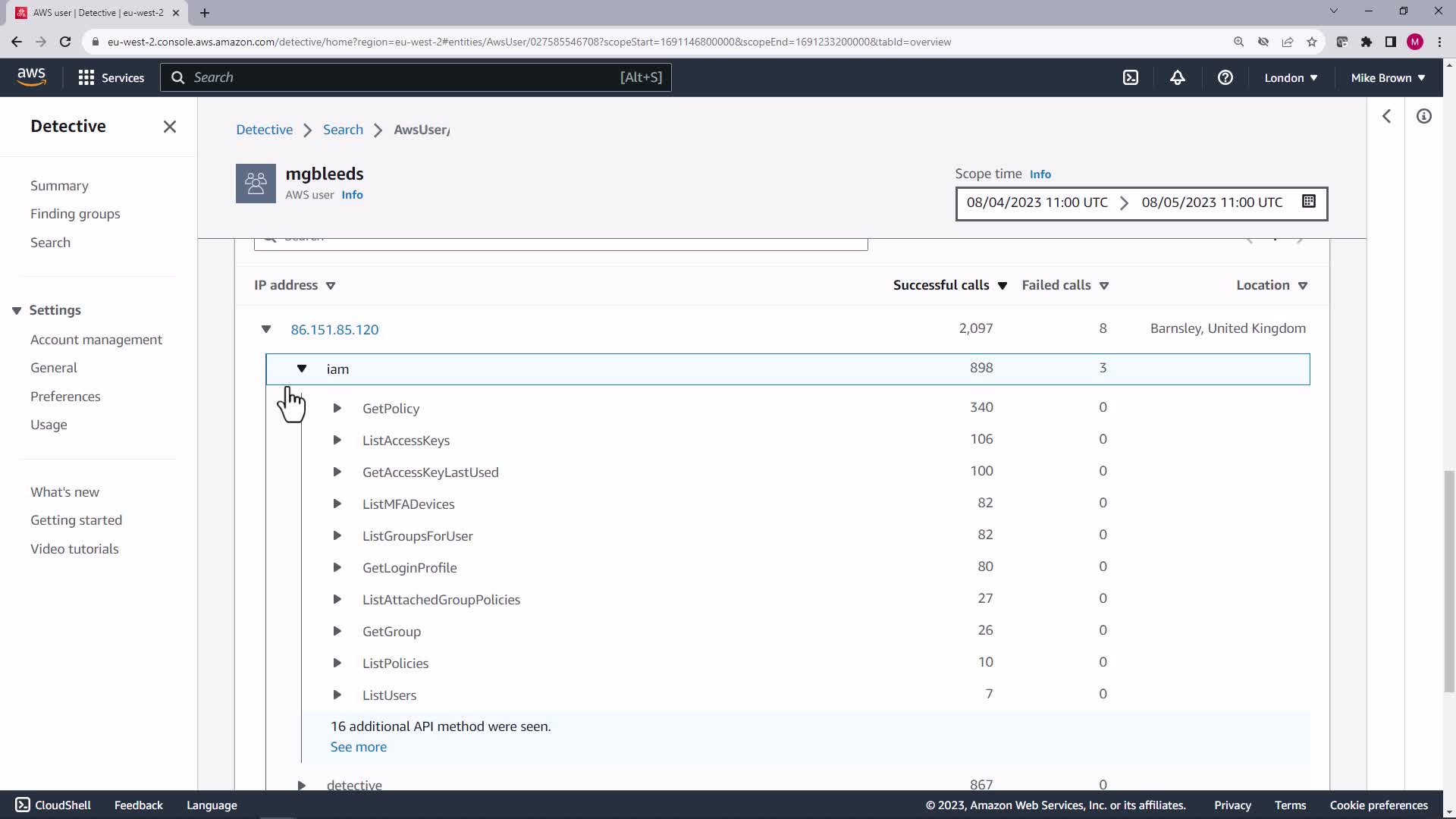1456x819 pixels.
Task: Open Finding groups in sidebar
Action: click(75, 214)
